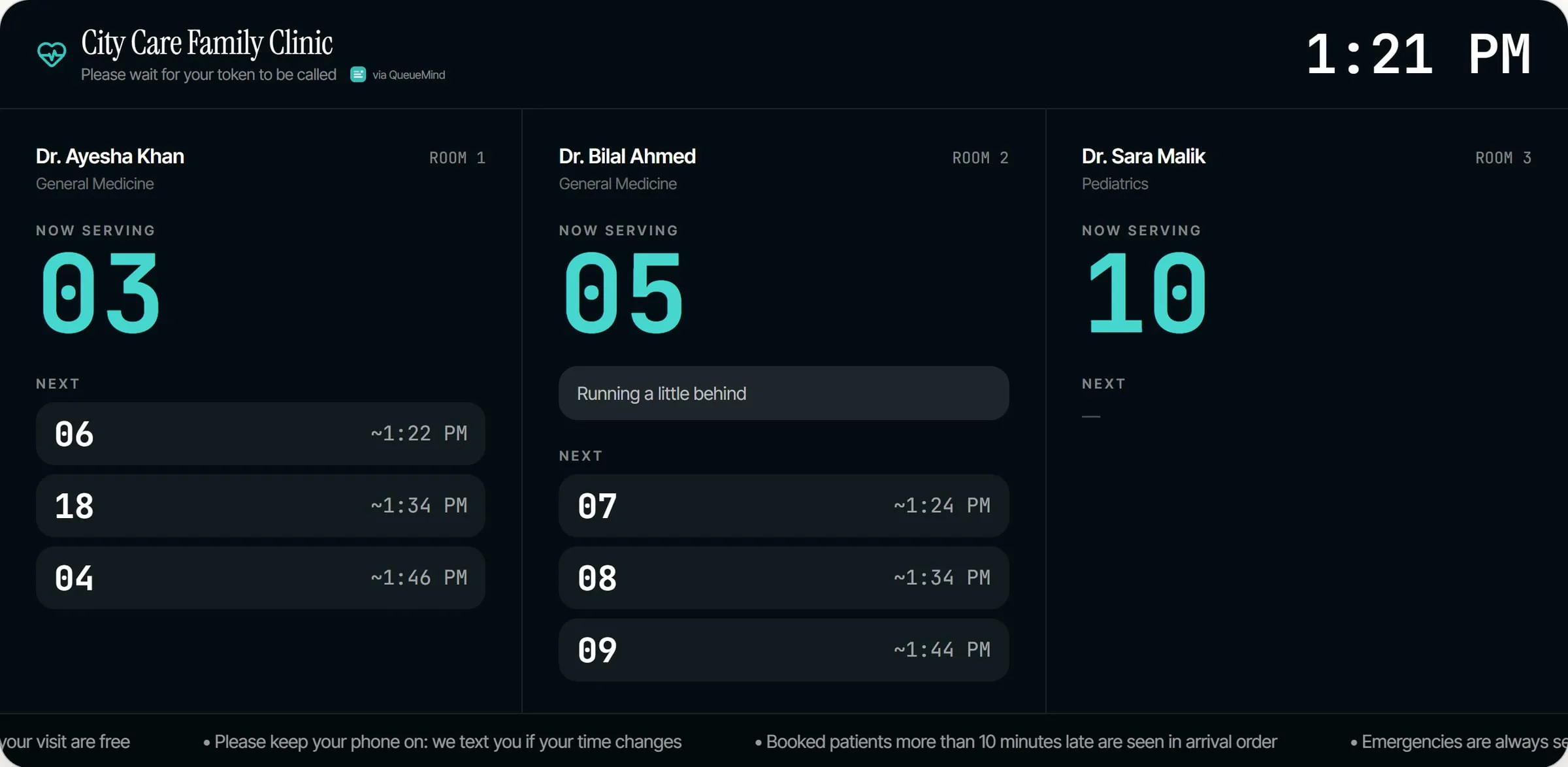Select token 07 in Dr. Bilal Ahmed's queue
The image size is (1568, 767).
point(783,506)
